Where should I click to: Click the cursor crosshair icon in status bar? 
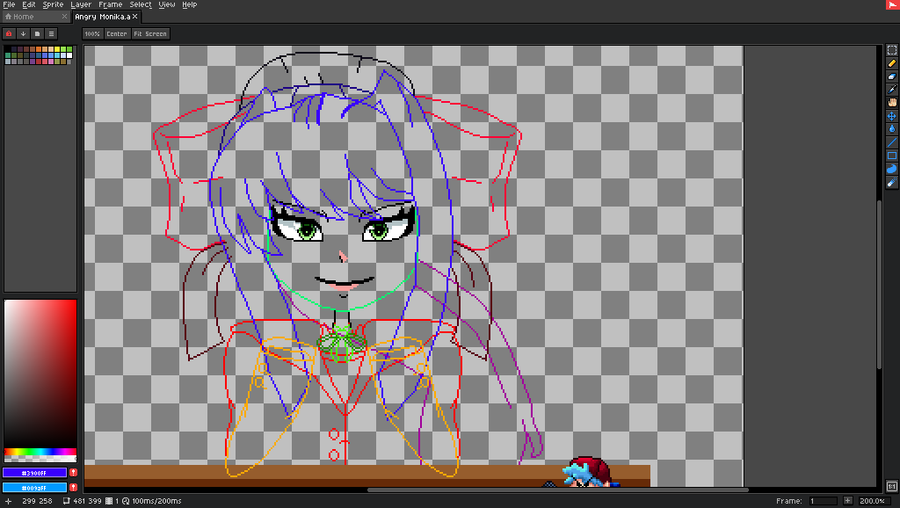[x=9, y=501]
